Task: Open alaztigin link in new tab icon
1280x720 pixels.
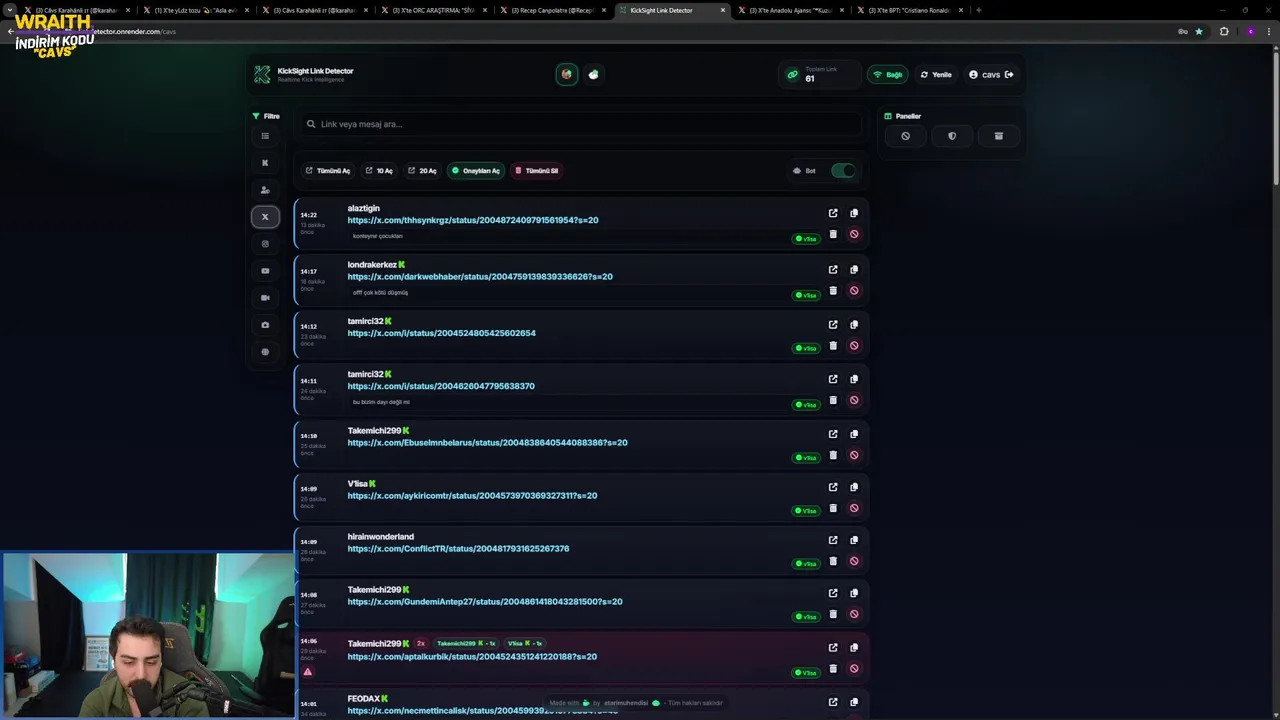Action: pyautogui.click(x=833, y=213)
